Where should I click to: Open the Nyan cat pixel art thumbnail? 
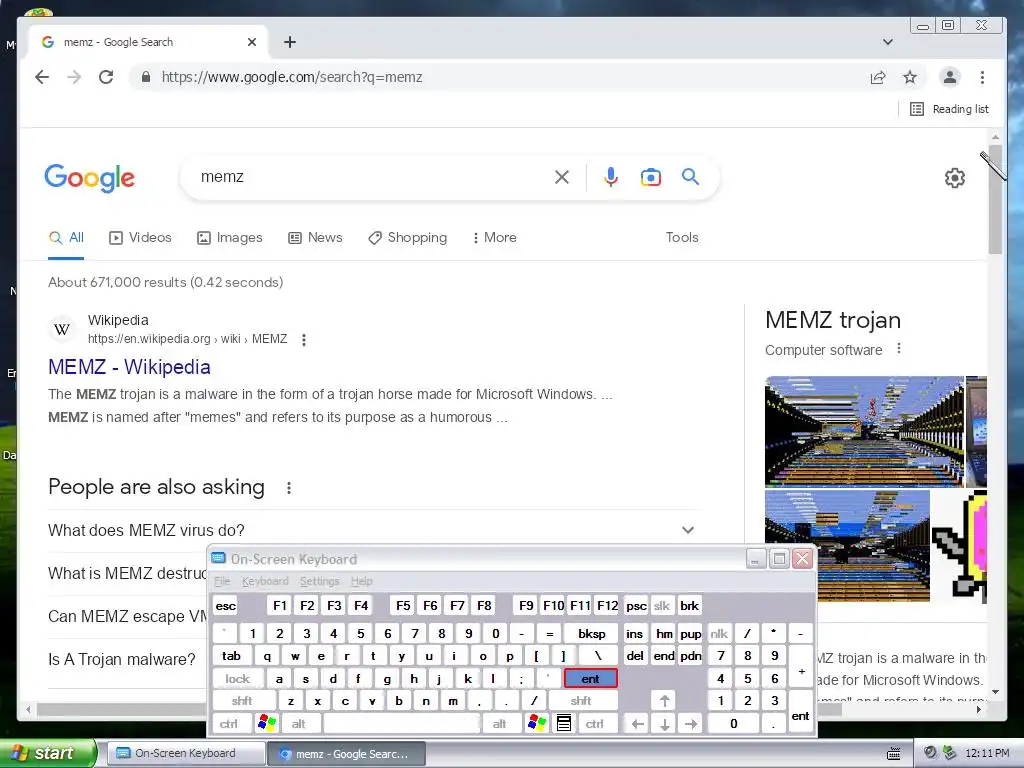(959, 546)
